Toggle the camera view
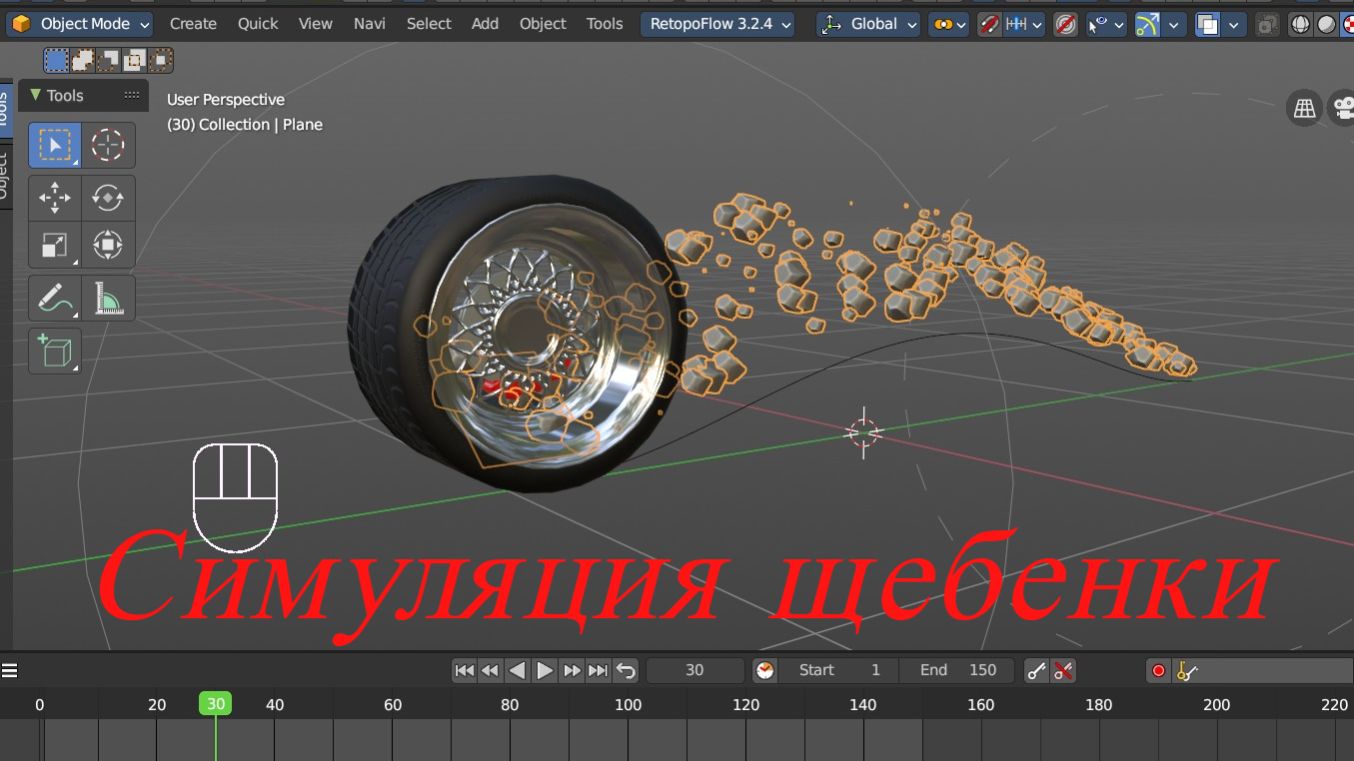This screenshot has width=1354, height=761. tap(1342, 109)
